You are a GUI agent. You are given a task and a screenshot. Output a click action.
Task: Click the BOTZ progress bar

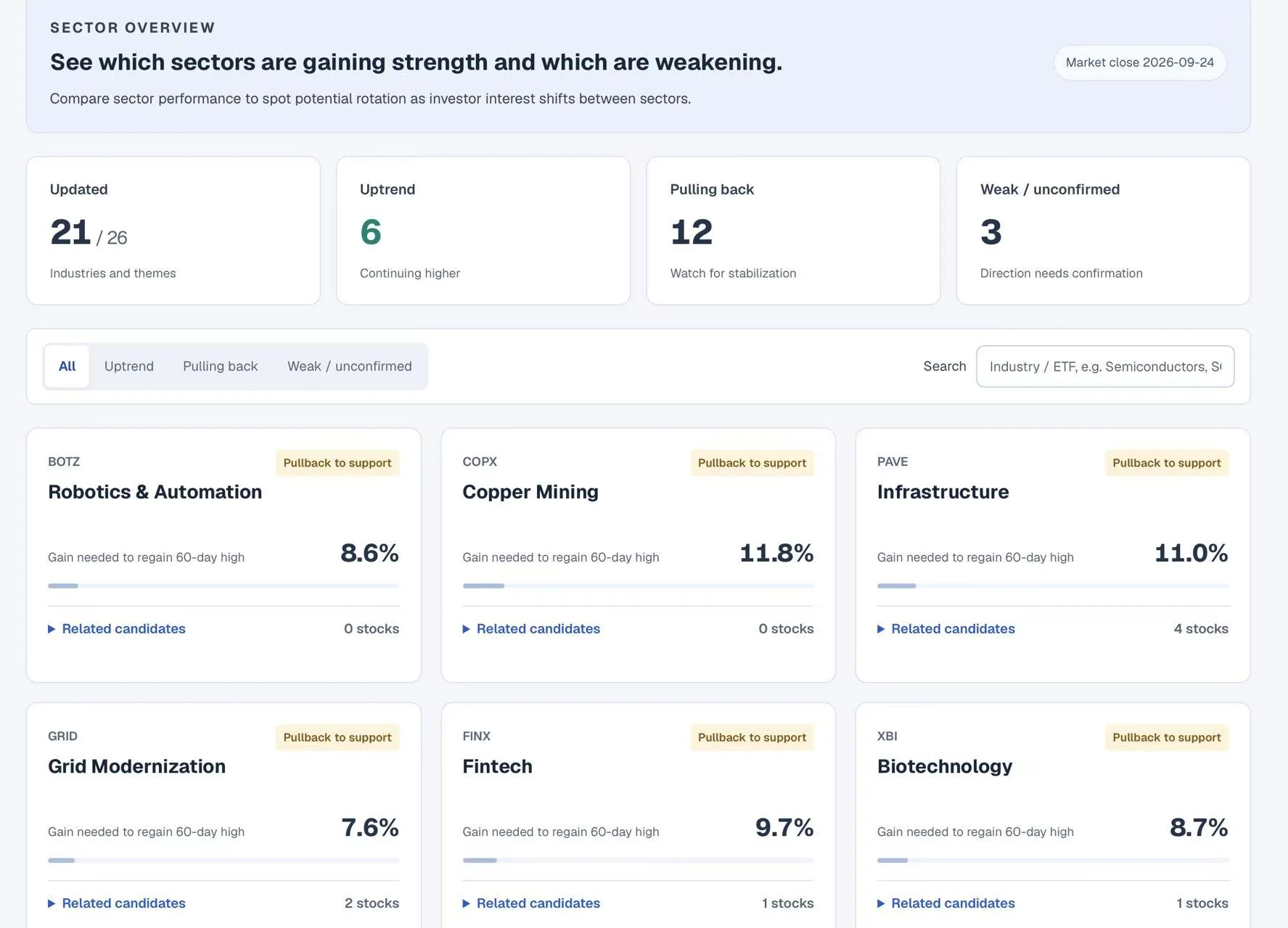pyautogui.click(x=223, y=586)
